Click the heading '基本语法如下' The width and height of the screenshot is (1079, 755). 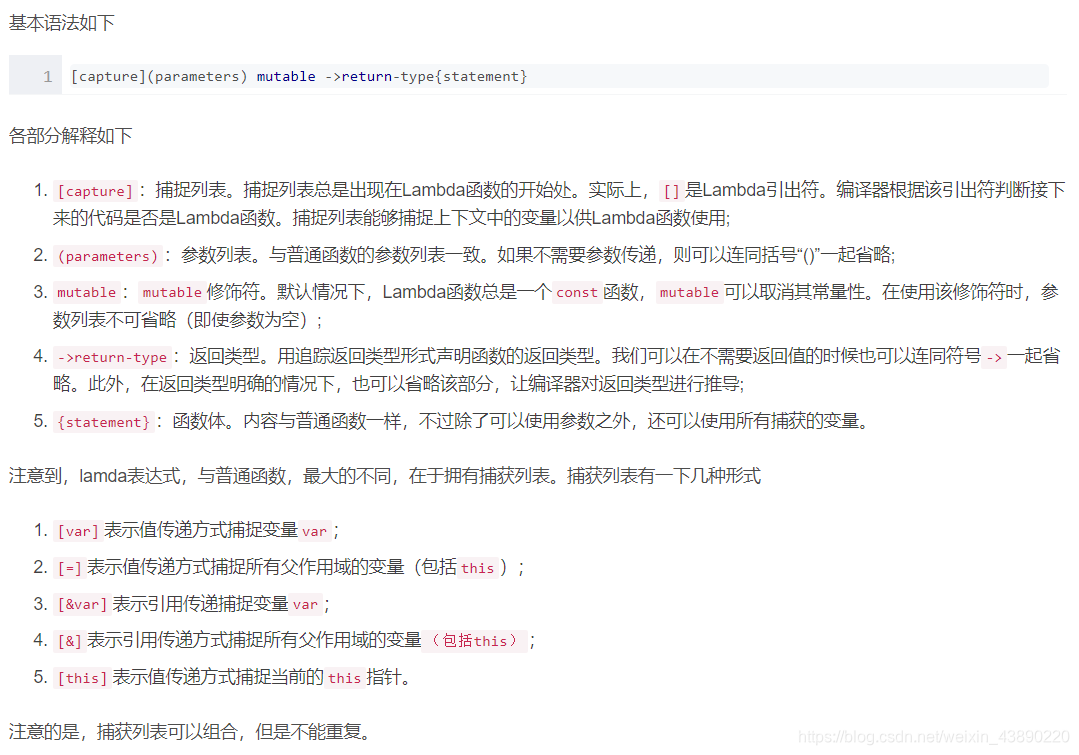pyautogui.click(x=62, y=23)
